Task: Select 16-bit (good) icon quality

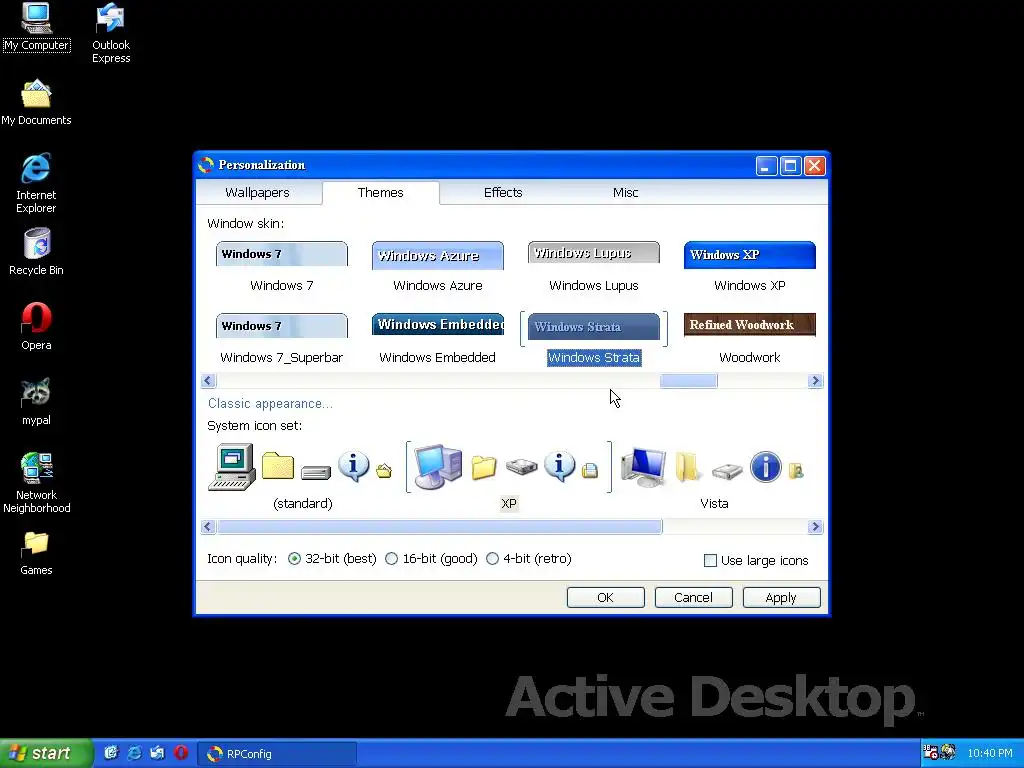Action: pyautogui.click(x=431, y=559)
